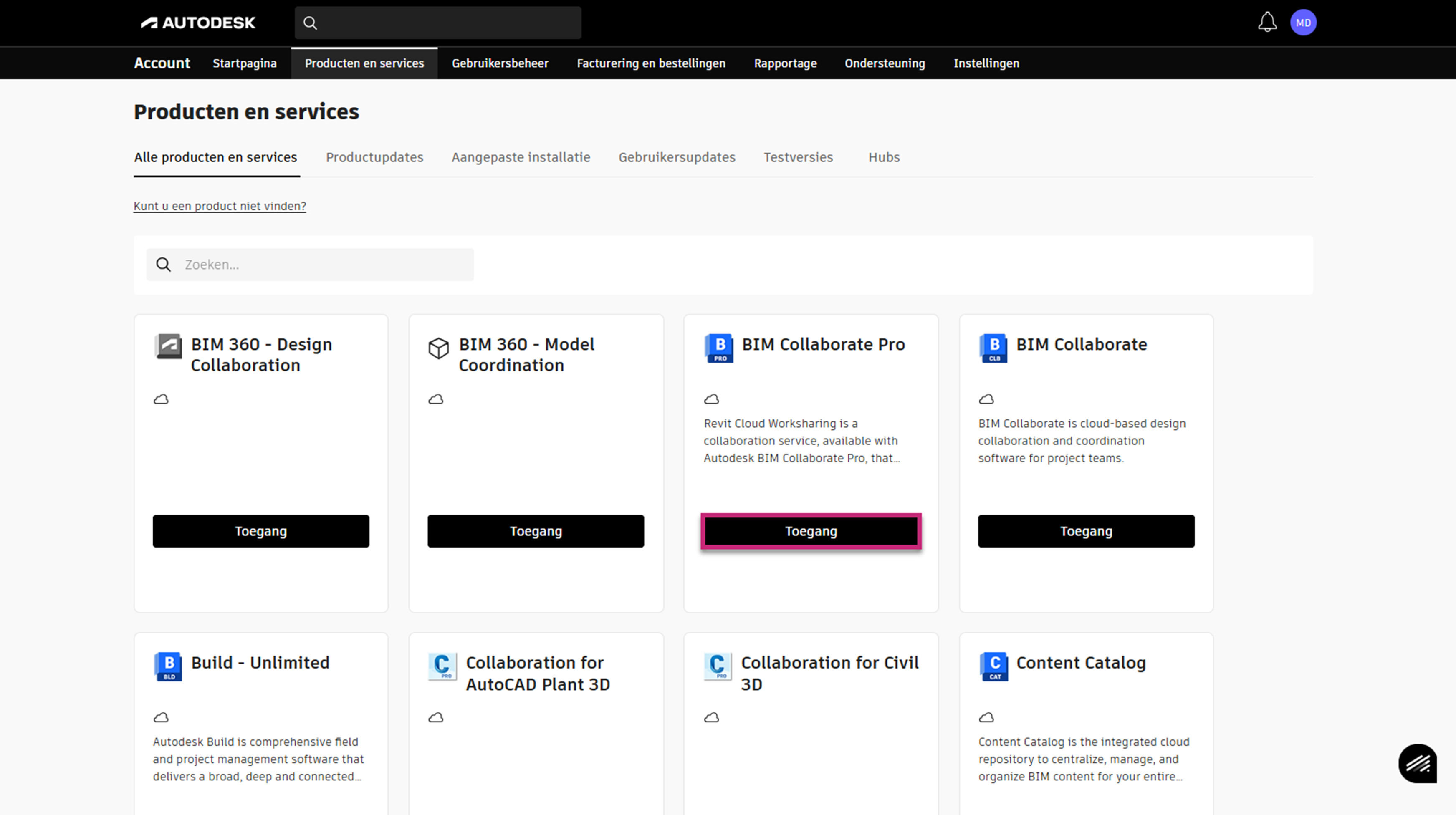Click the Content Catalog product icon
The image size is (1456, 815).
pyautogui.click(x=993, y=666)
